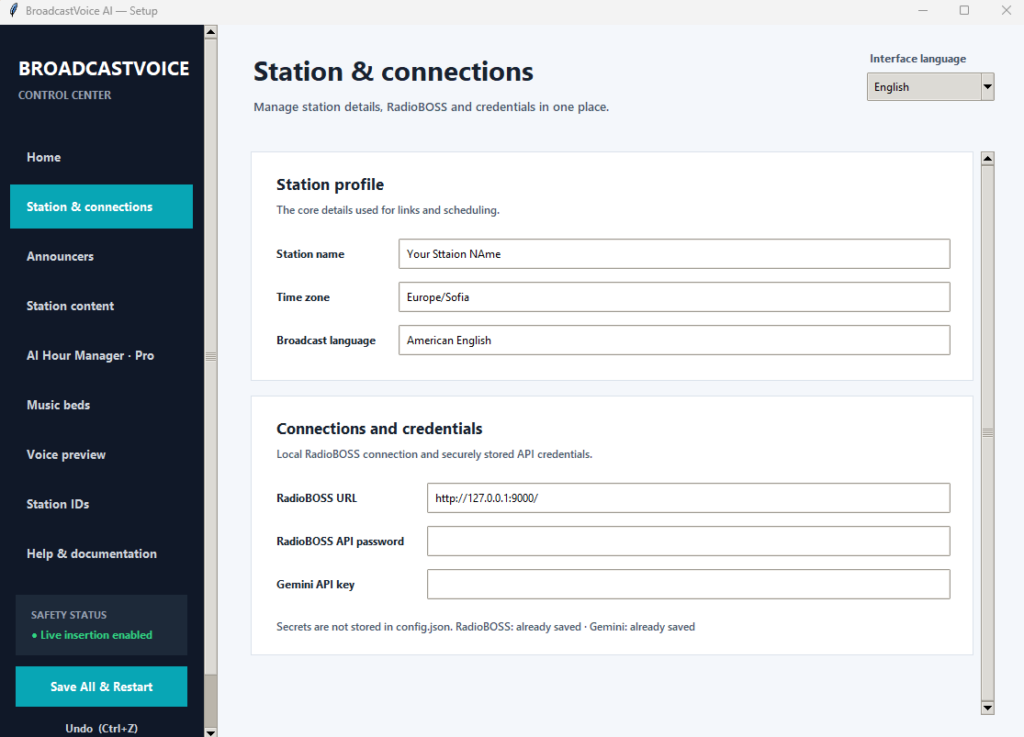Open Station content in the sidebar
Viewport: 1024px width, 737px height.
pyautogui.click(x=101, y=306)
